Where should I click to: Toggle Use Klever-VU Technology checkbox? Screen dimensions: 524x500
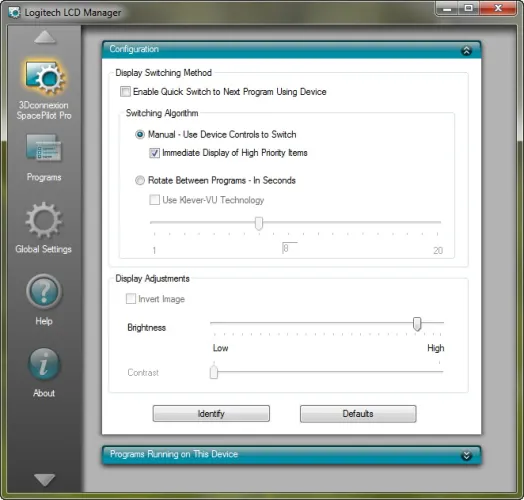tap(154, 200)
